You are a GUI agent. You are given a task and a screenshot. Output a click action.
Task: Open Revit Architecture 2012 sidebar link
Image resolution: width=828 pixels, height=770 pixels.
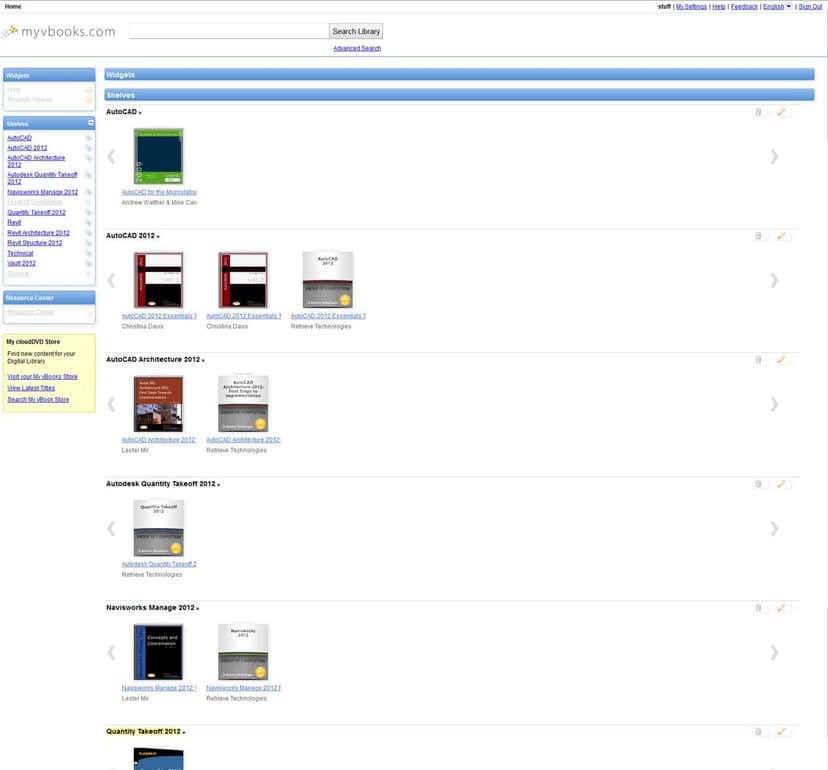pyautogui.click(x=39, y=233)
